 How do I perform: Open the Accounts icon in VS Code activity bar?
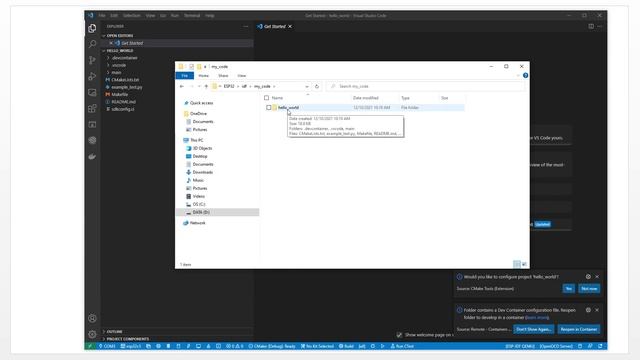click(x=92, y=318)
